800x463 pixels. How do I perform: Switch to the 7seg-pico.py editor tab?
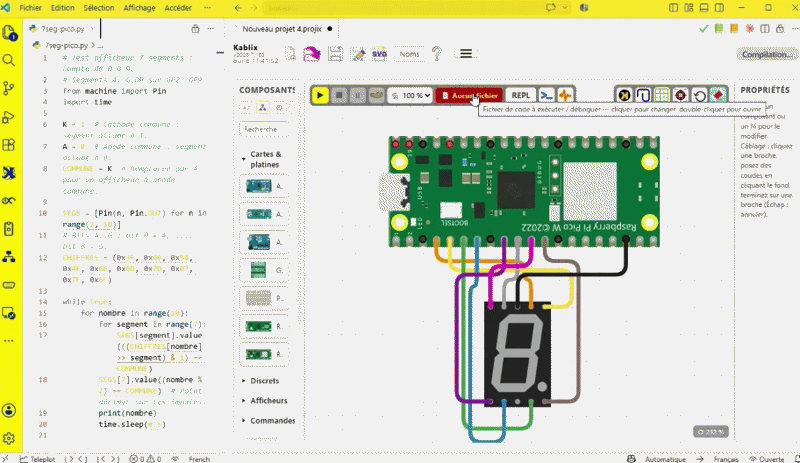point(62,29)
